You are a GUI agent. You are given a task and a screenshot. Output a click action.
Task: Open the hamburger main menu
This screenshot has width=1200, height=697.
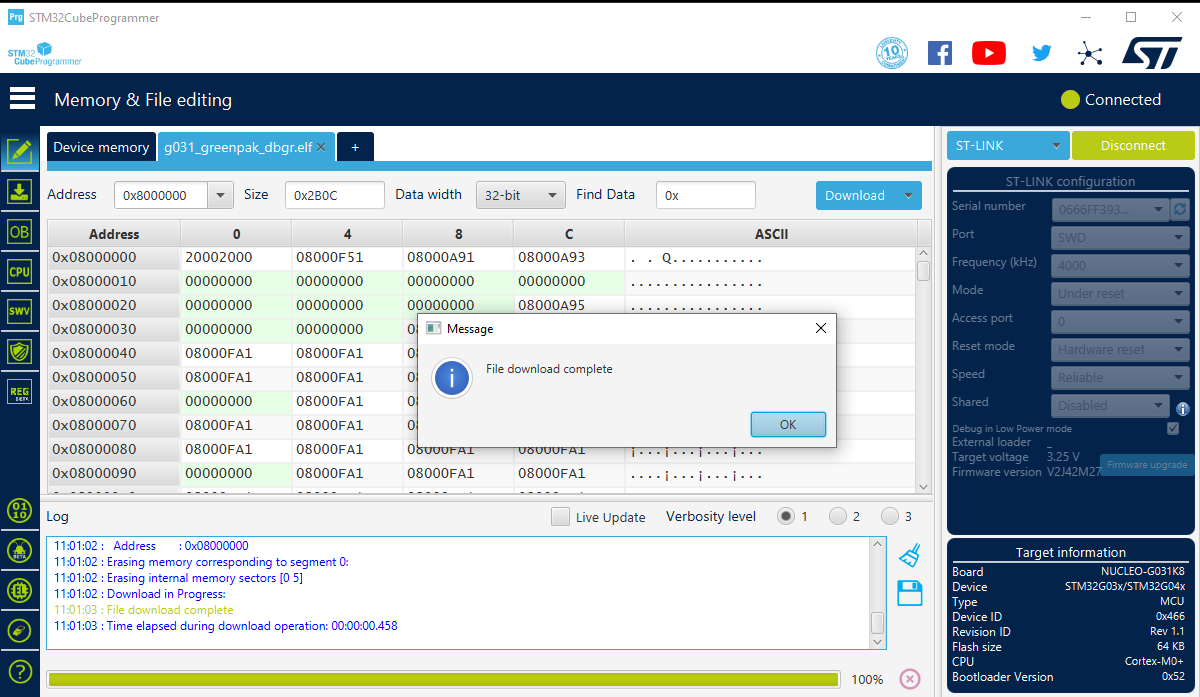click(22, 99)
